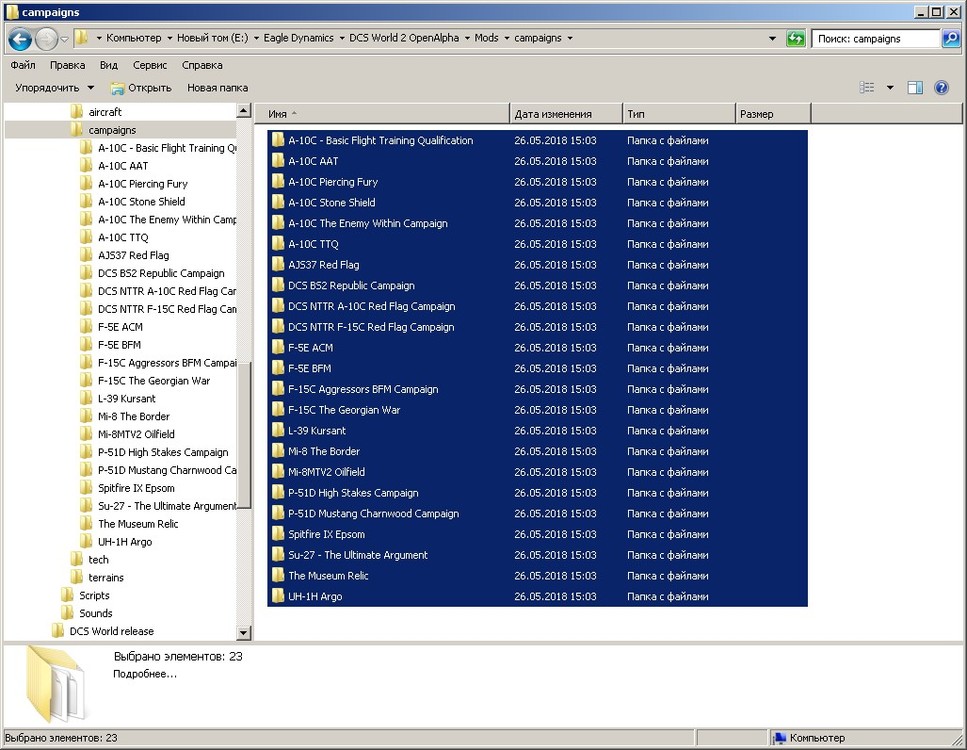Click folder icon of Spitfire IX Epsom row
The width and height of the screenshot is (967, 750).
pyautogui.click(x=278, y=534)
